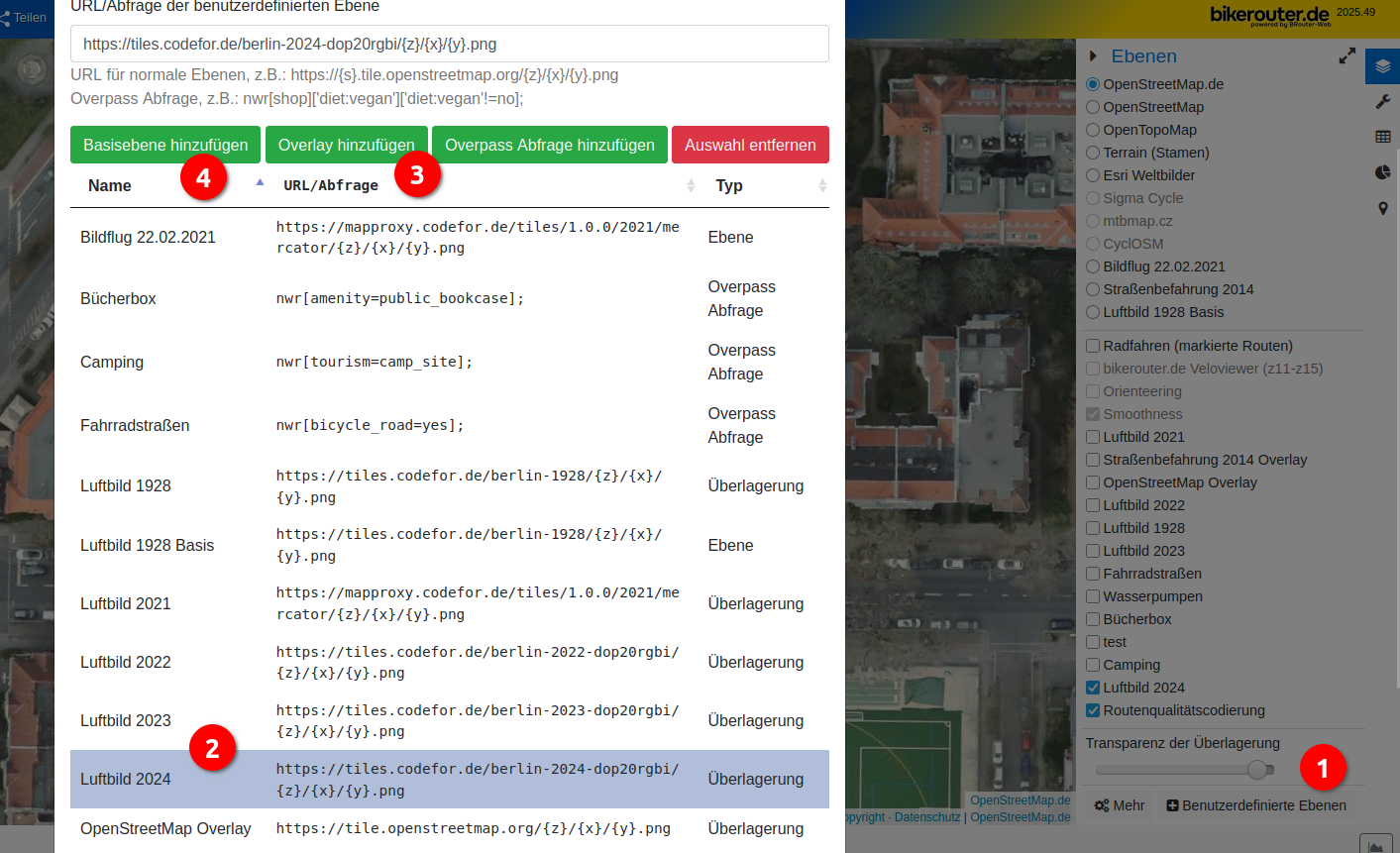Enable the Fahrradstraßen overlay checkbox
Viewport: 1400px width, 853px height.
click(1093, 574)
